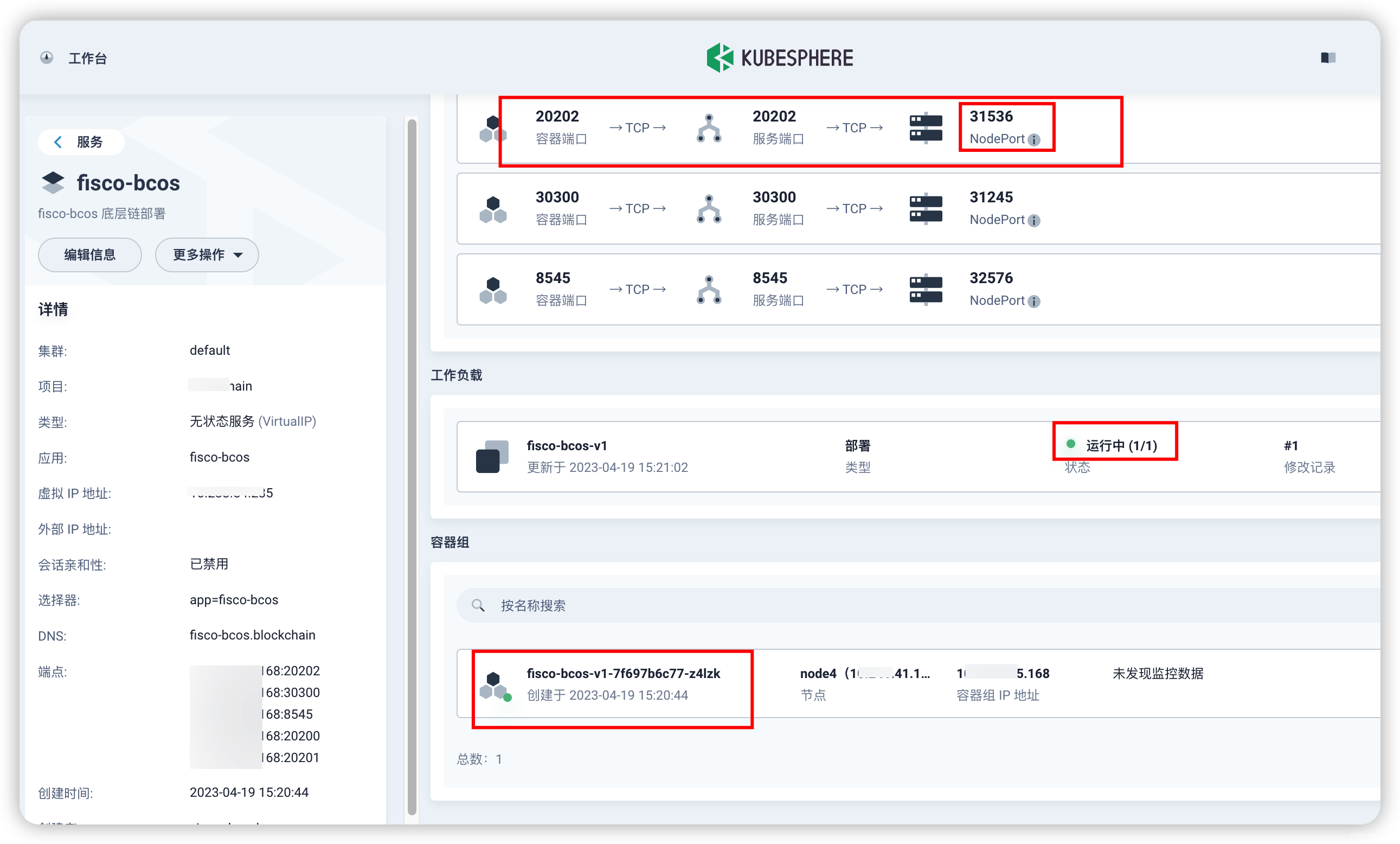The width and height of the screenshot is (1400, 844).
Task: Click the search magnifier icon
Action: [x=478, y=605]
